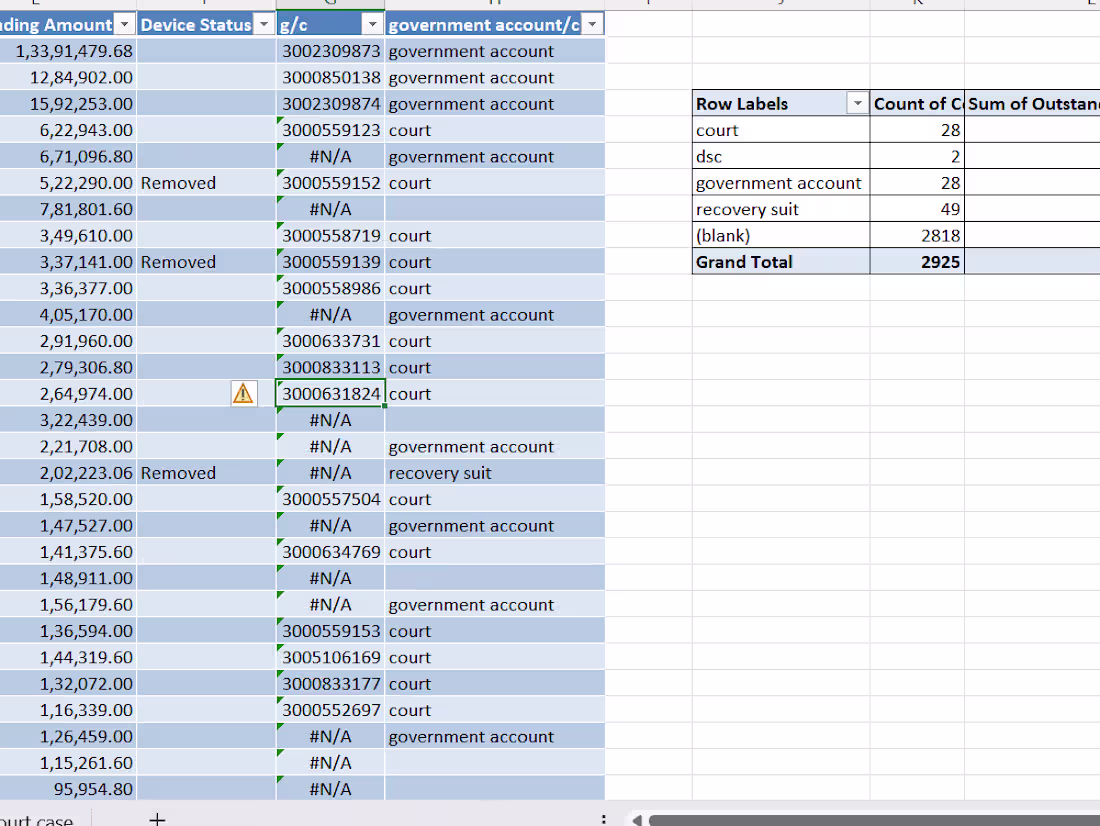Select cell 3000559123

tap(330, 130)
